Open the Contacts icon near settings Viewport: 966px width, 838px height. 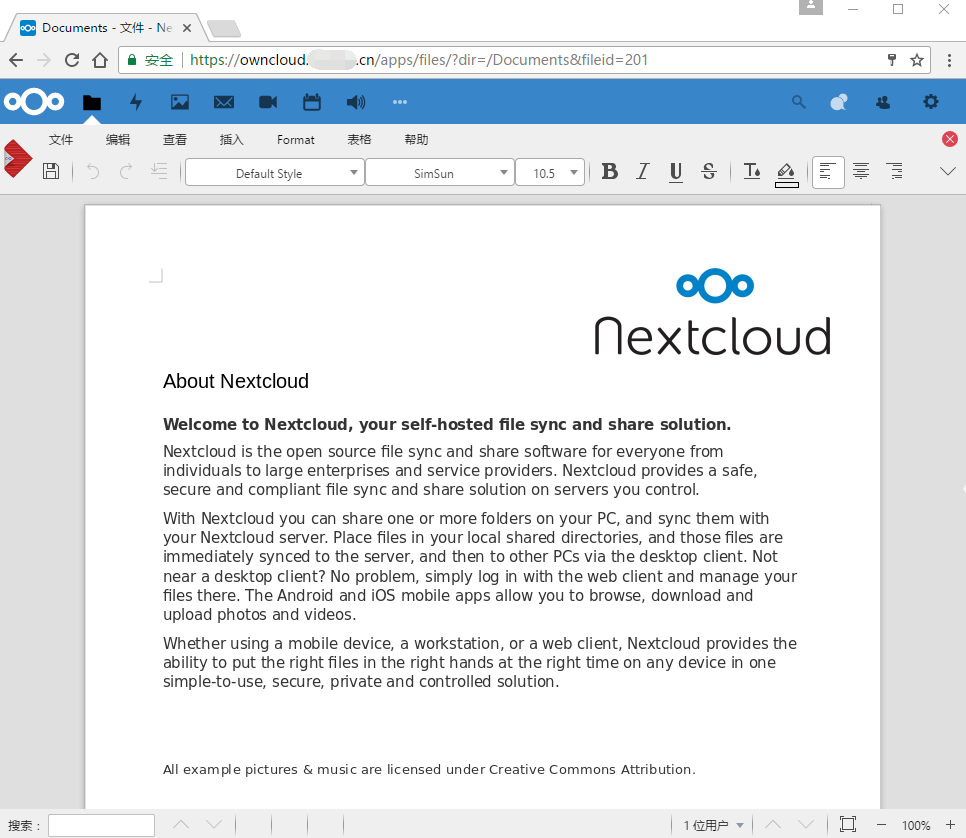point(882,101)
